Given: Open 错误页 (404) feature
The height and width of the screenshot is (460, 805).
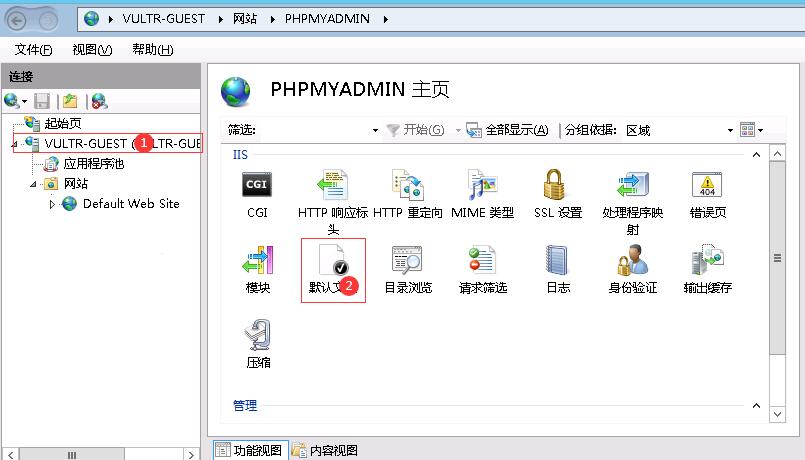Looking at the screenshot, I should 707,185.
